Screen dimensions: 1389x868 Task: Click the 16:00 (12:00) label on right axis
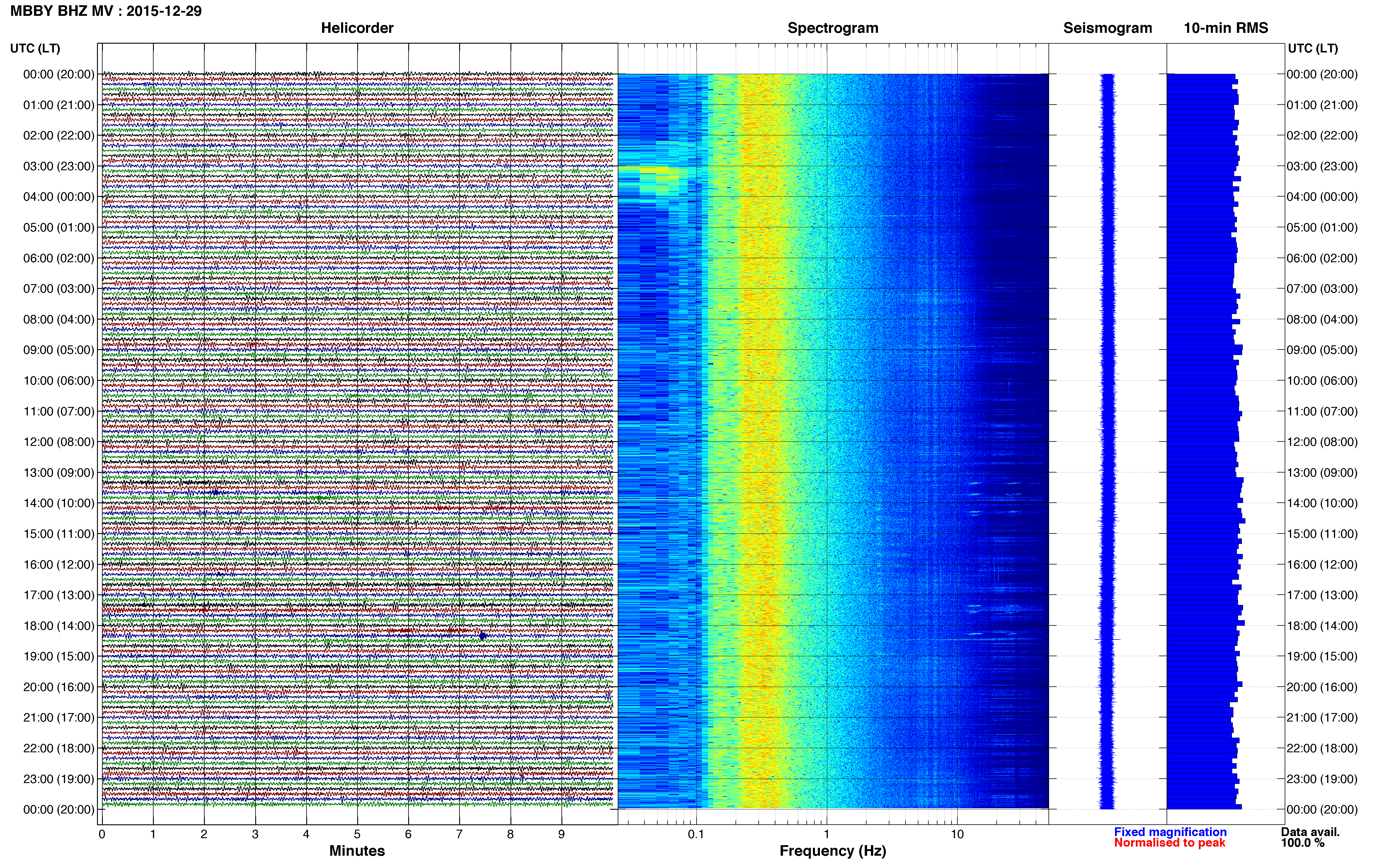(1322, 564)
